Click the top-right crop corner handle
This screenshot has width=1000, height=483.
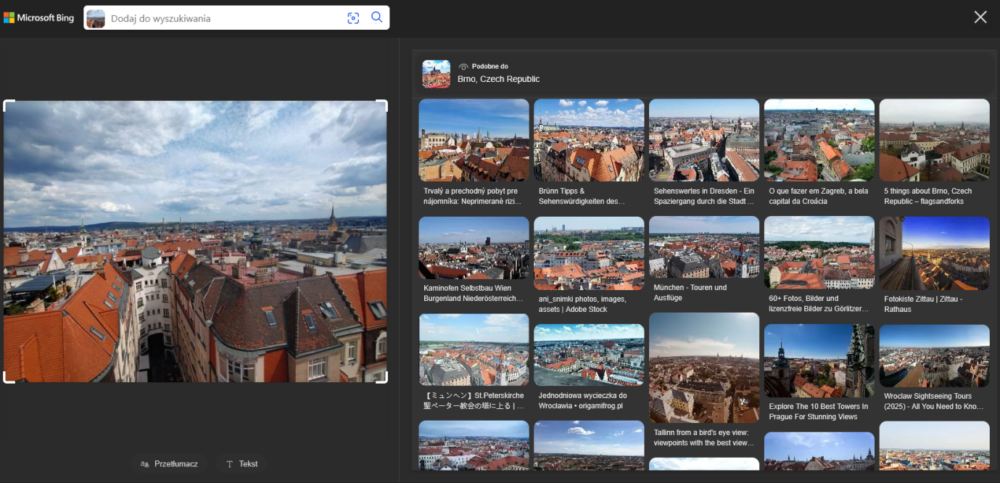(383, 104)
